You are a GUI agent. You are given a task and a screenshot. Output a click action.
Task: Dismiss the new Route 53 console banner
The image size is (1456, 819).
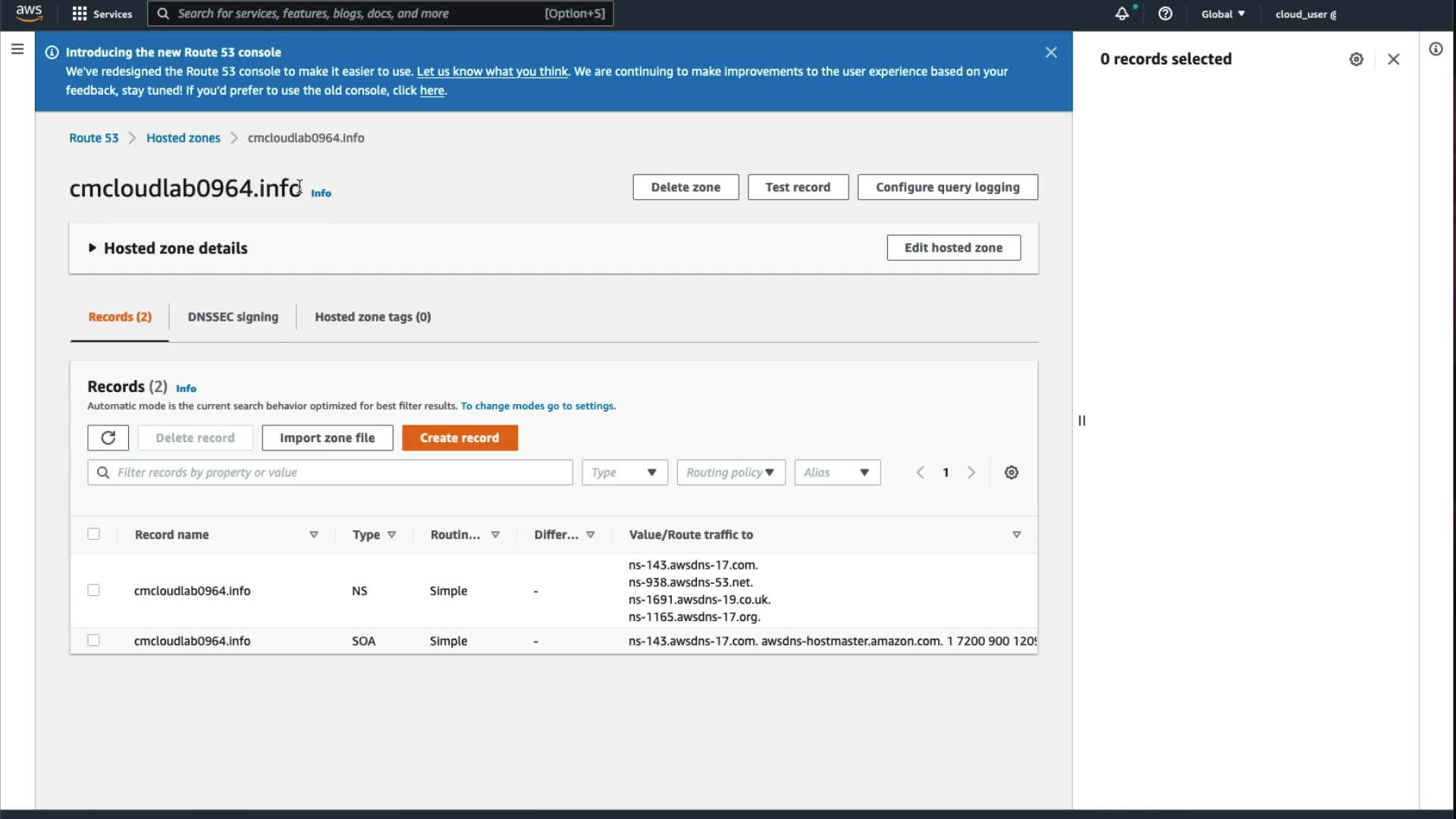pyautogui.click(x=1051, y=52)
